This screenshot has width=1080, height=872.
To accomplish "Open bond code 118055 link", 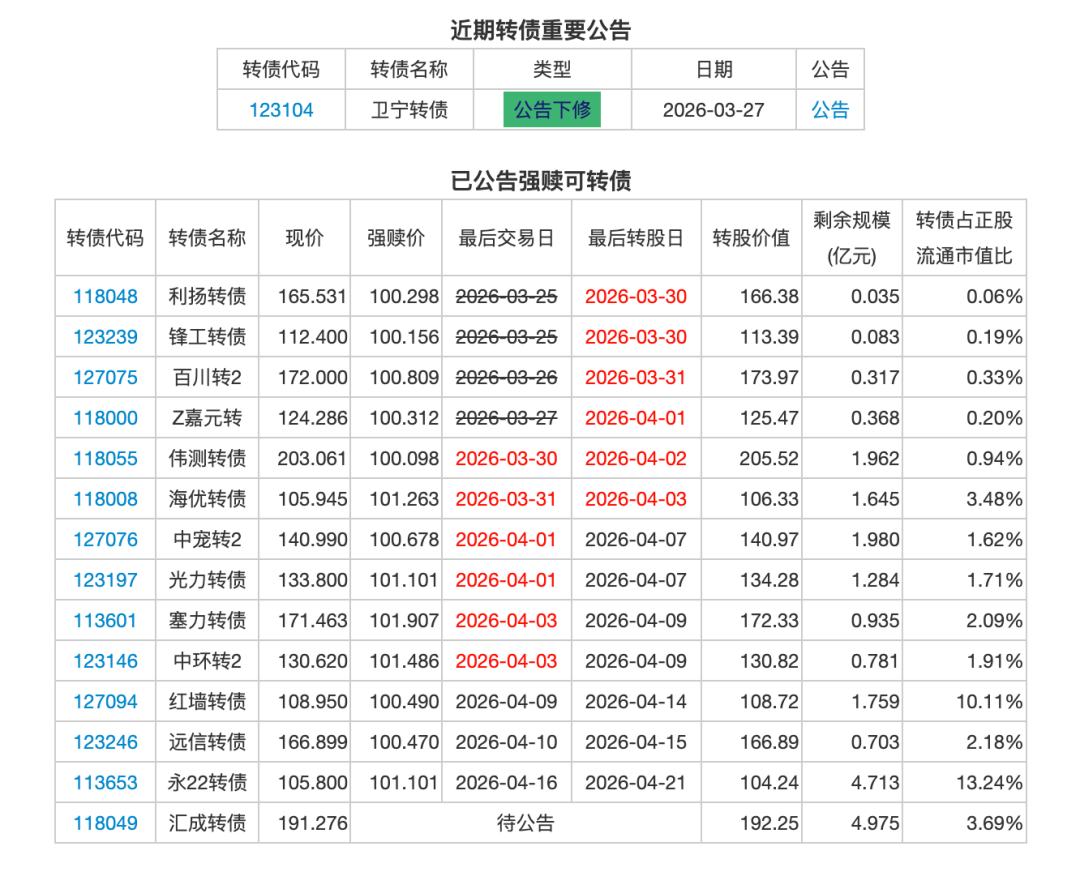I will coord(105,459).
